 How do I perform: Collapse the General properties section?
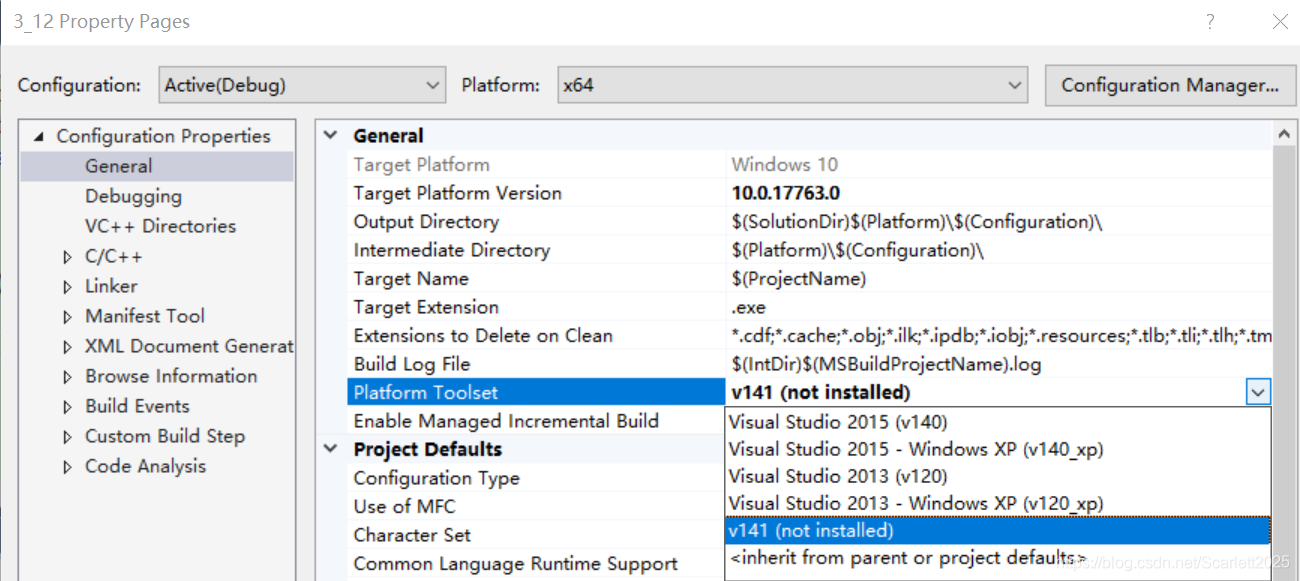tap(330, 134)
